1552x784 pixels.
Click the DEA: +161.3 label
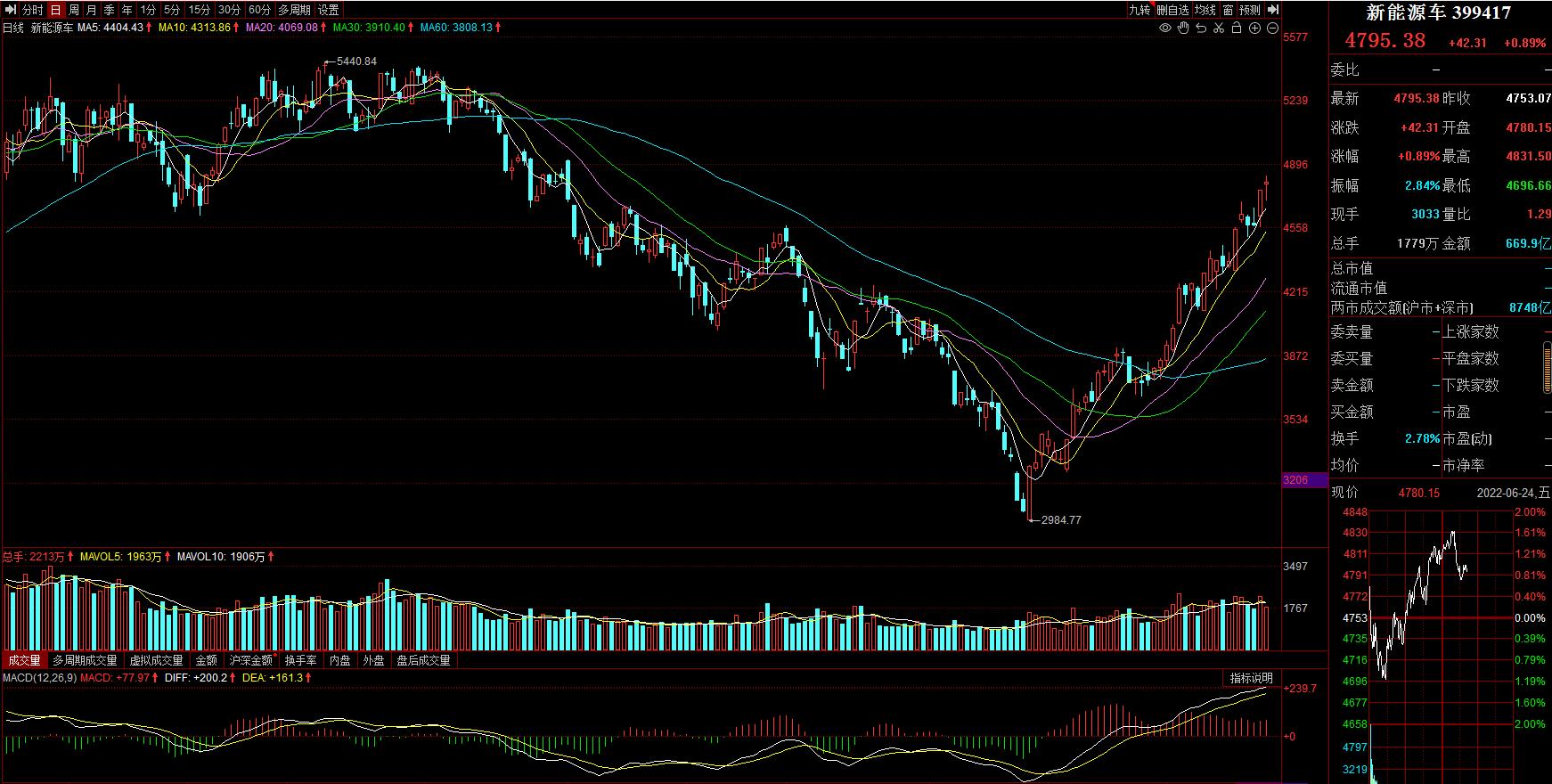(x=273, y=678)
